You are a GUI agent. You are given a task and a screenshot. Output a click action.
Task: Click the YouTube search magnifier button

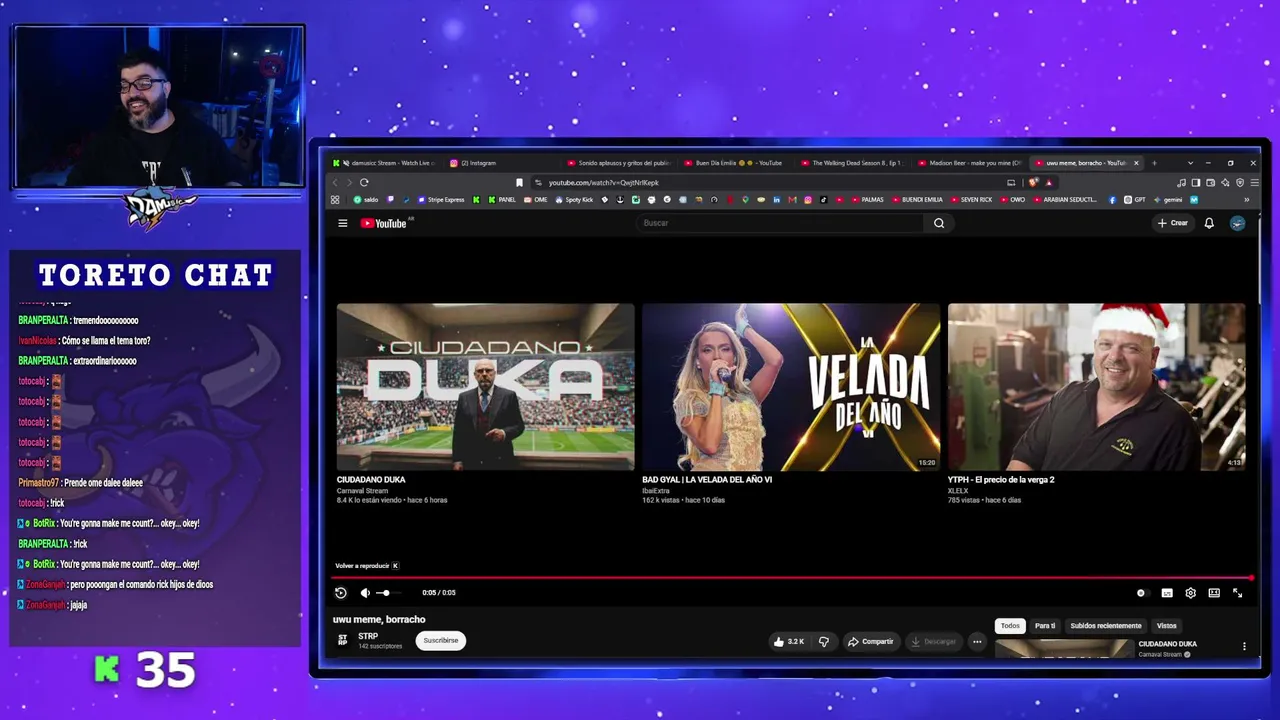[x=939, y=223]
